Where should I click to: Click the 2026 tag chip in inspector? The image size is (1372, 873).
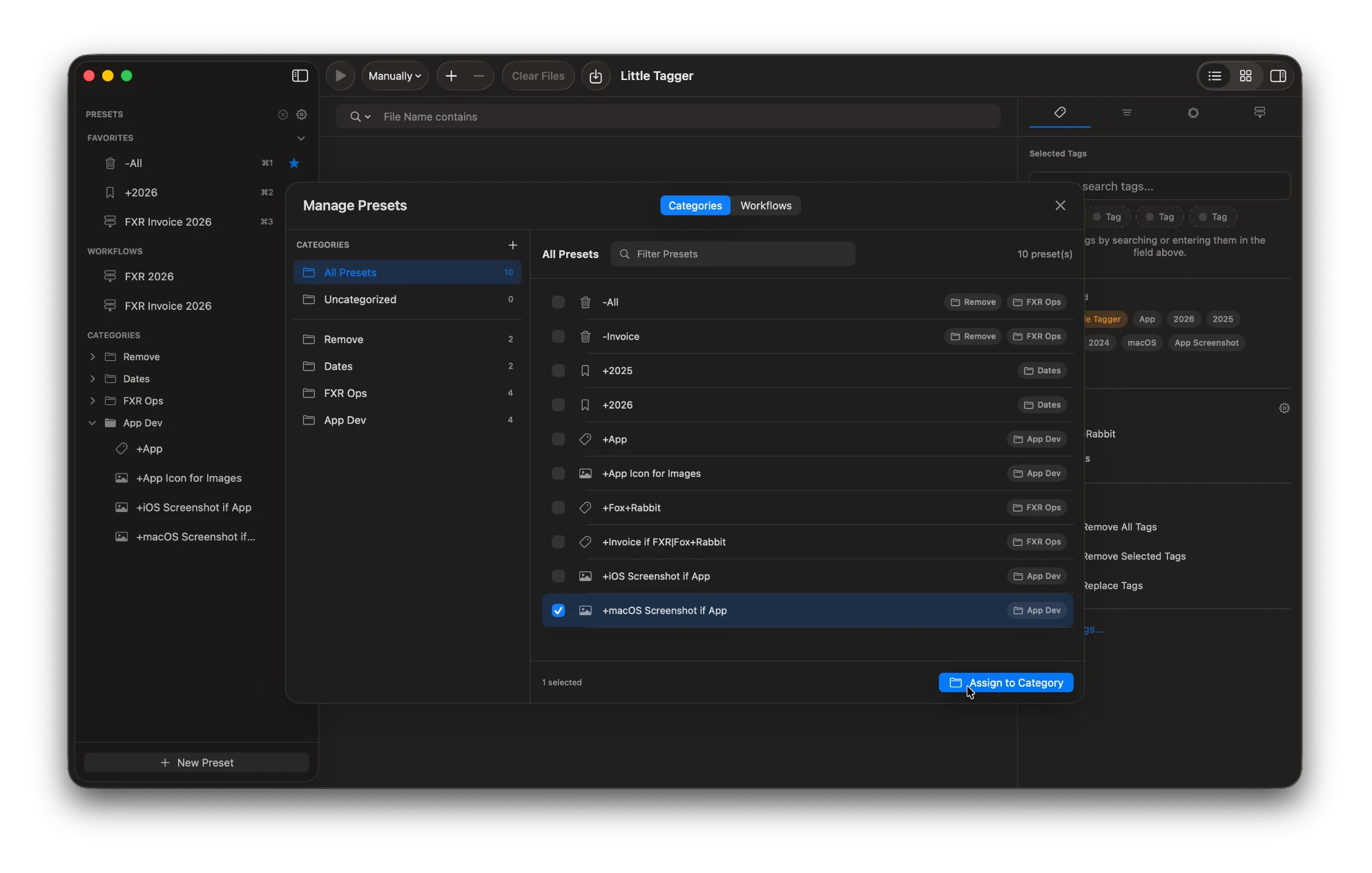click(1183, 320)
